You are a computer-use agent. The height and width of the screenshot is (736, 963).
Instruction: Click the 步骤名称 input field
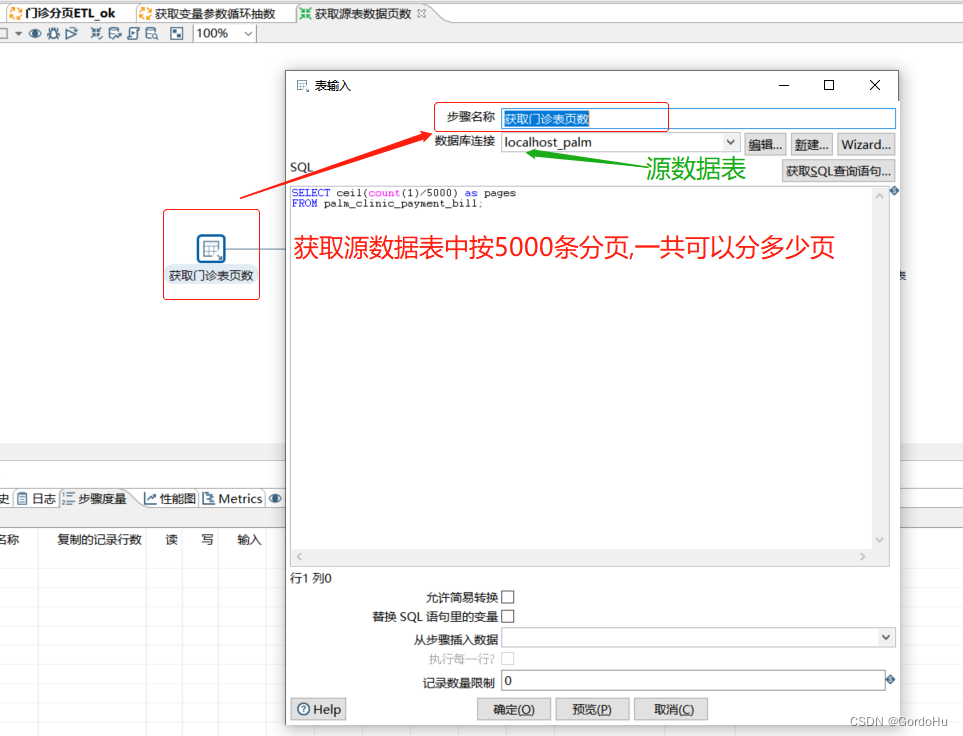pyautogui.click(x=698, y=119)
